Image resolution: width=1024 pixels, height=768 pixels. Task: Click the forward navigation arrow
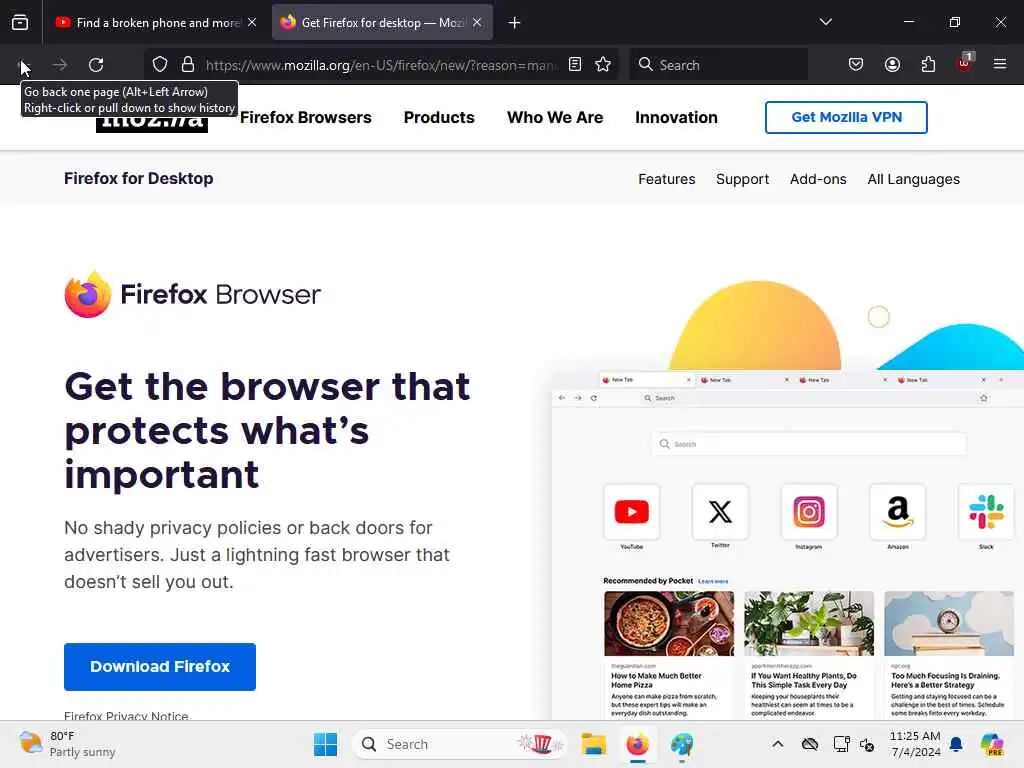point(60,65)
